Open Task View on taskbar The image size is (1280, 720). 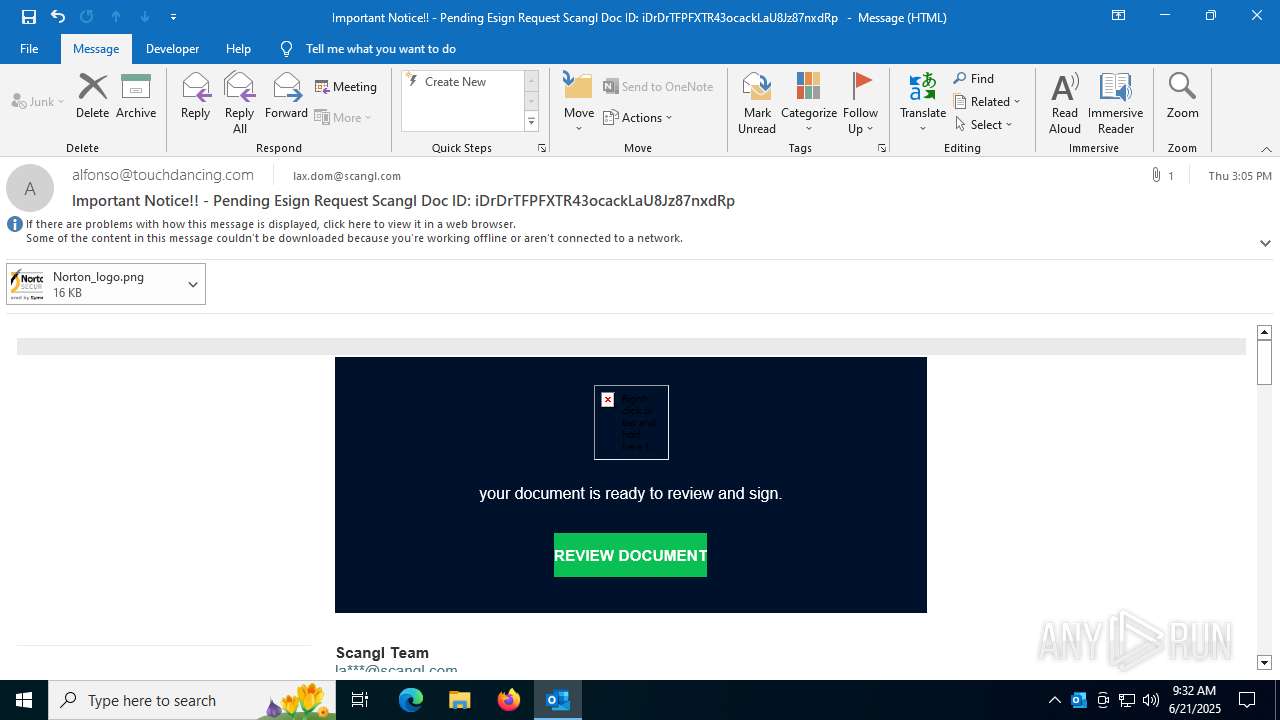[361, 700]
